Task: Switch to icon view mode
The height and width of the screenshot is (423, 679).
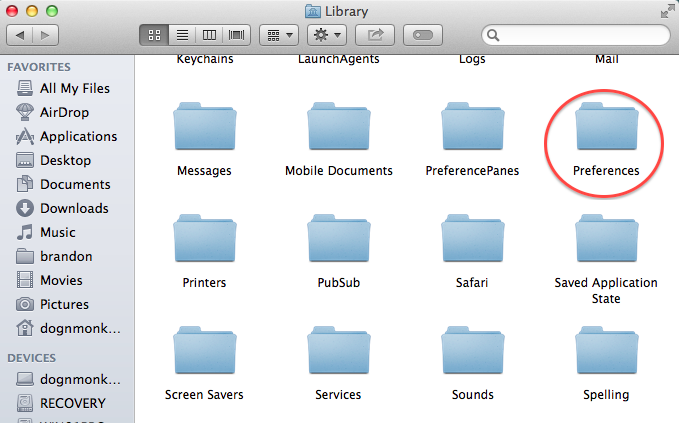Action: [155, 35]
